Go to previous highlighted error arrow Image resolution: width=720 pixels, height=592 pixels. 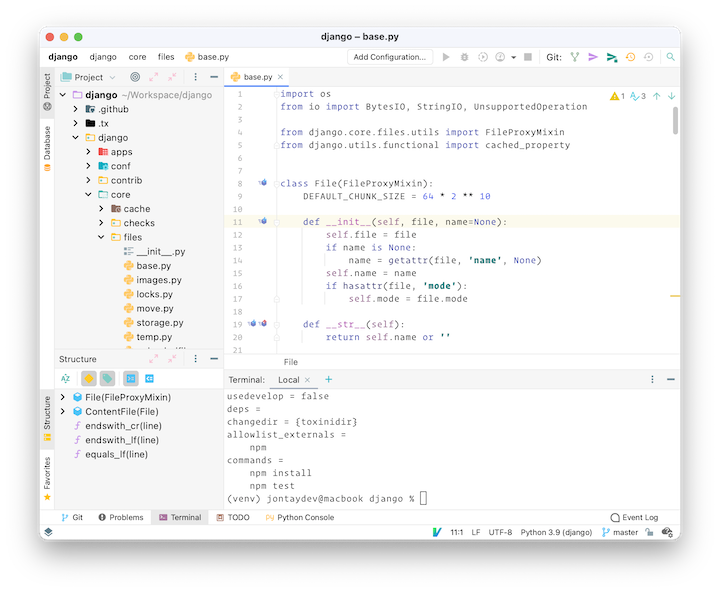(x=657, y=96)
